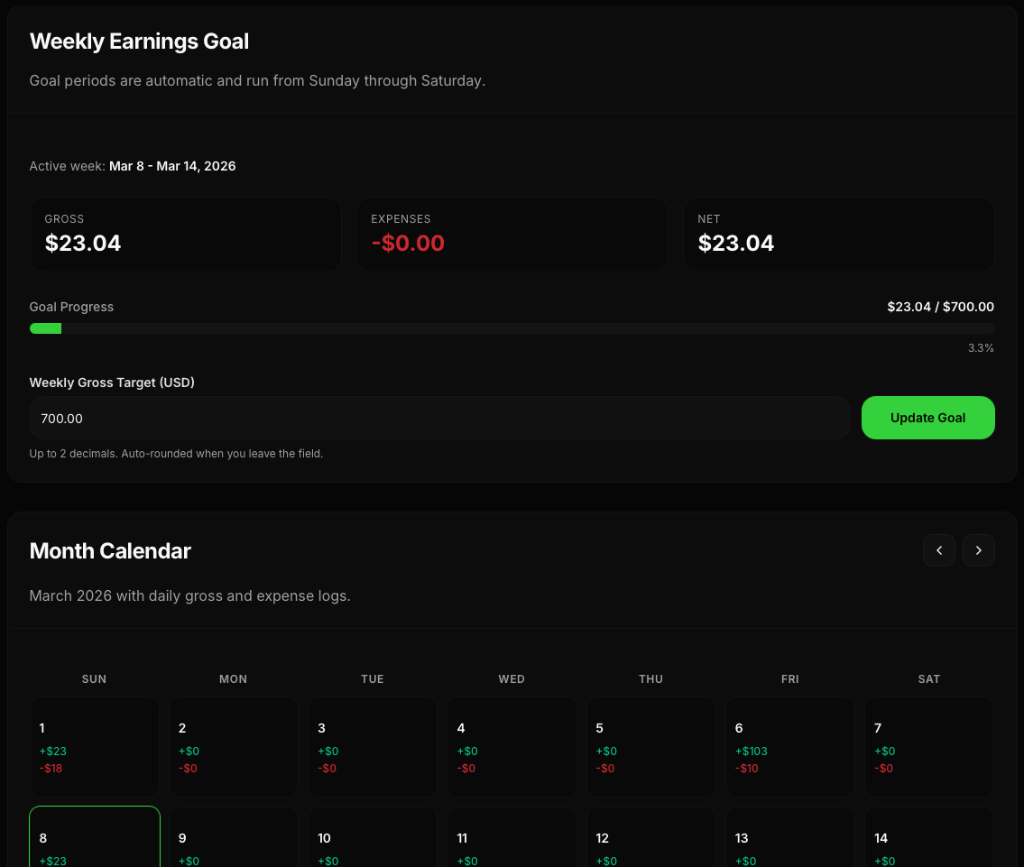Click the NET summary card
Image resolution: width=1024 pixels, height=867 pixels.
839,234
